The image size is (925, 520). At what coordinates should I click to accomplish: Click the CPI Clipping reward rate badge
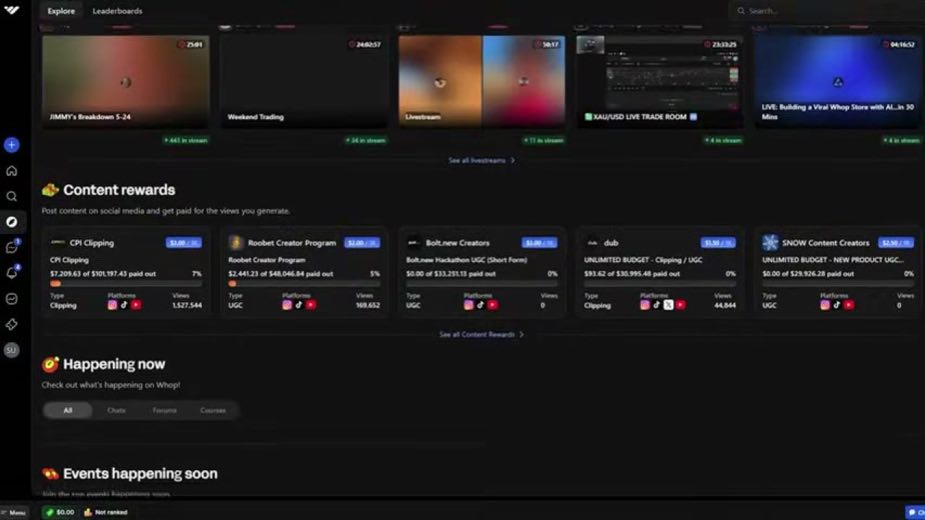point(183,243)
